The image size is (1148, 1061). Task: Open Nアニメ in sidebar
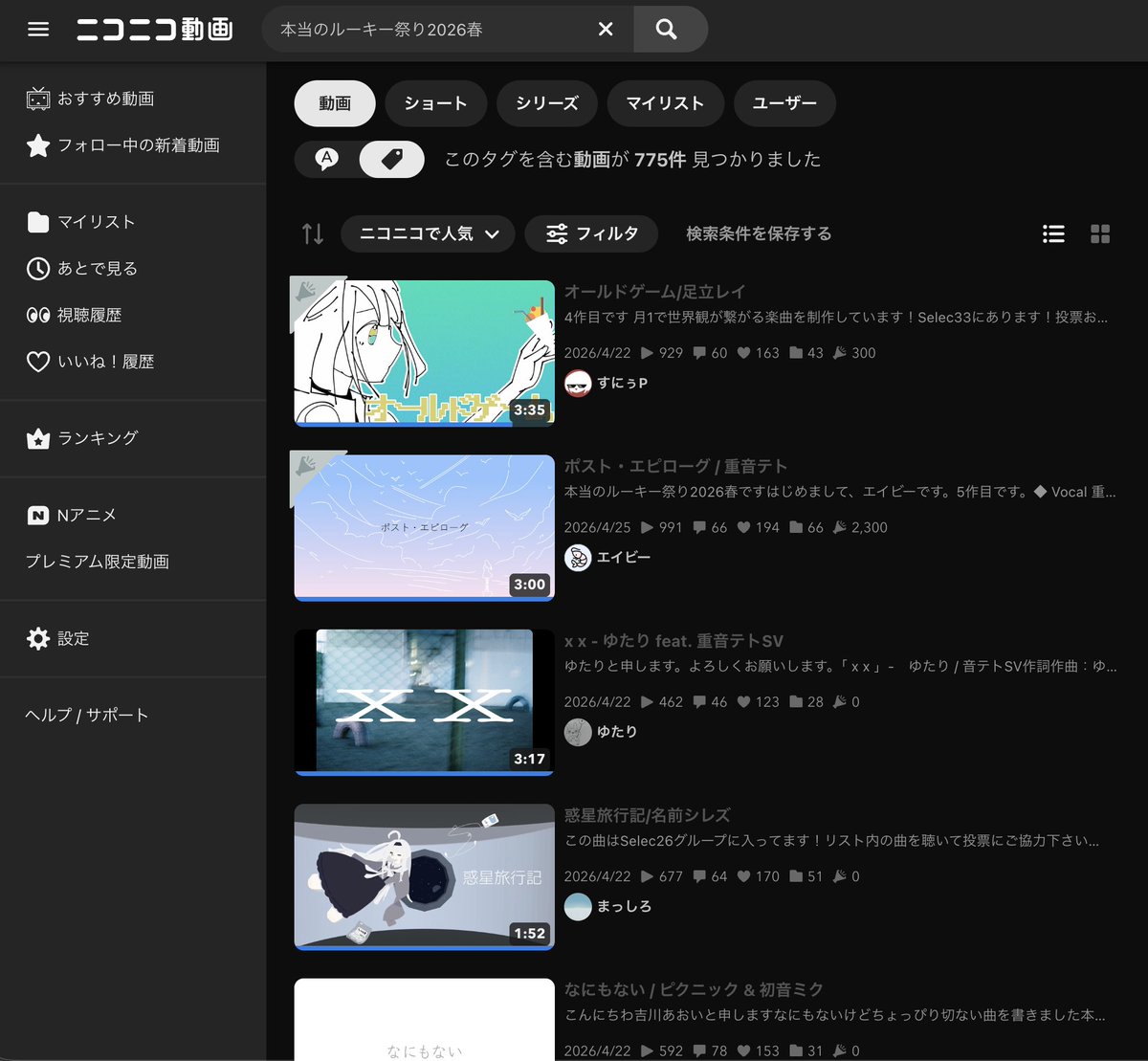click(x=72, y=515)
